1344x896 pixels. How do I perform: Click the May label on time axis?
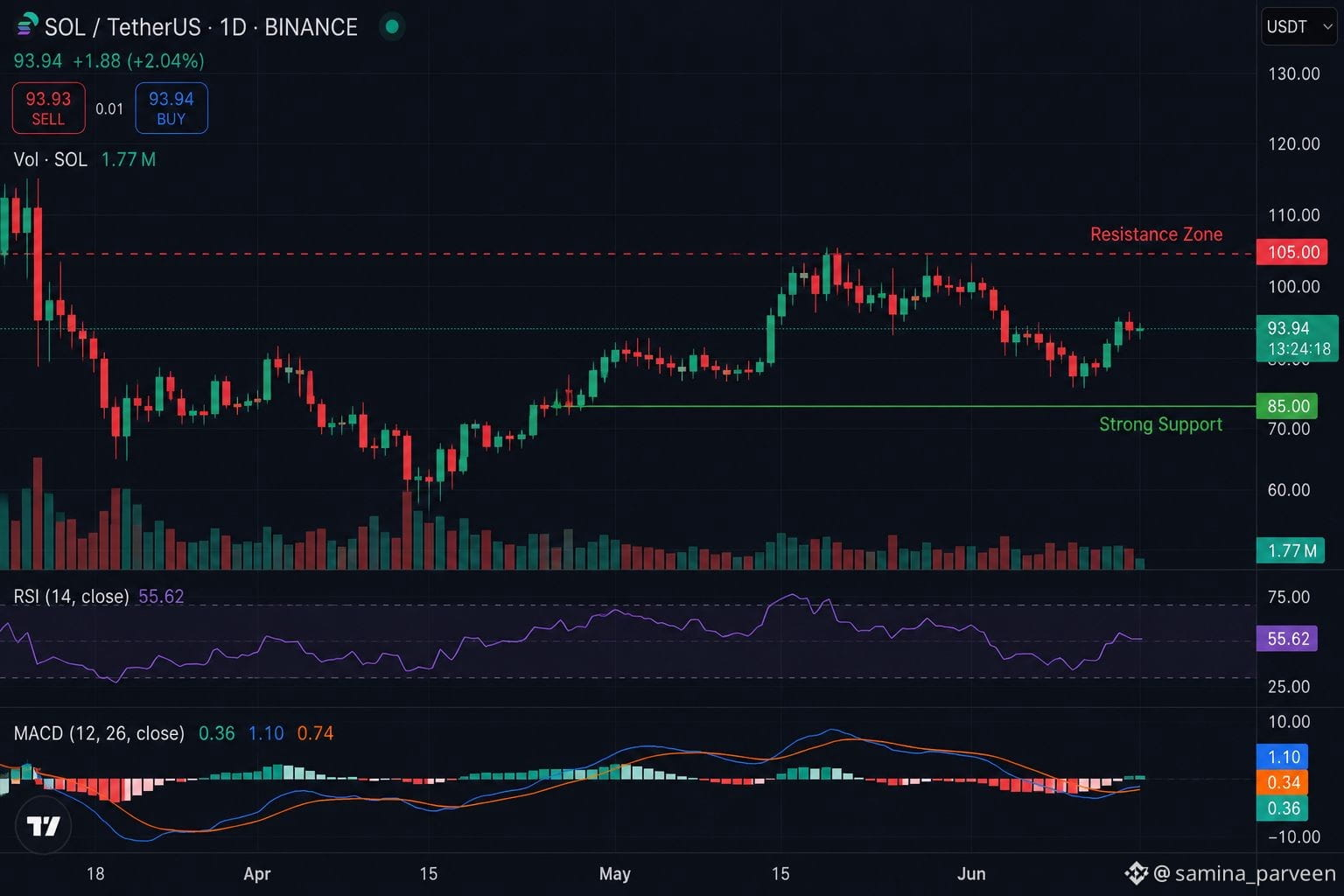pos(614,873)
